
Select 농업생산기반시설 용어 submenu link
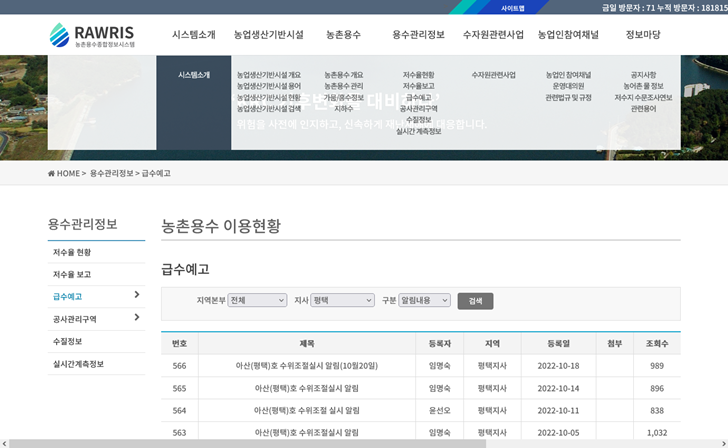pyautogui.click(x=269, y=86)
